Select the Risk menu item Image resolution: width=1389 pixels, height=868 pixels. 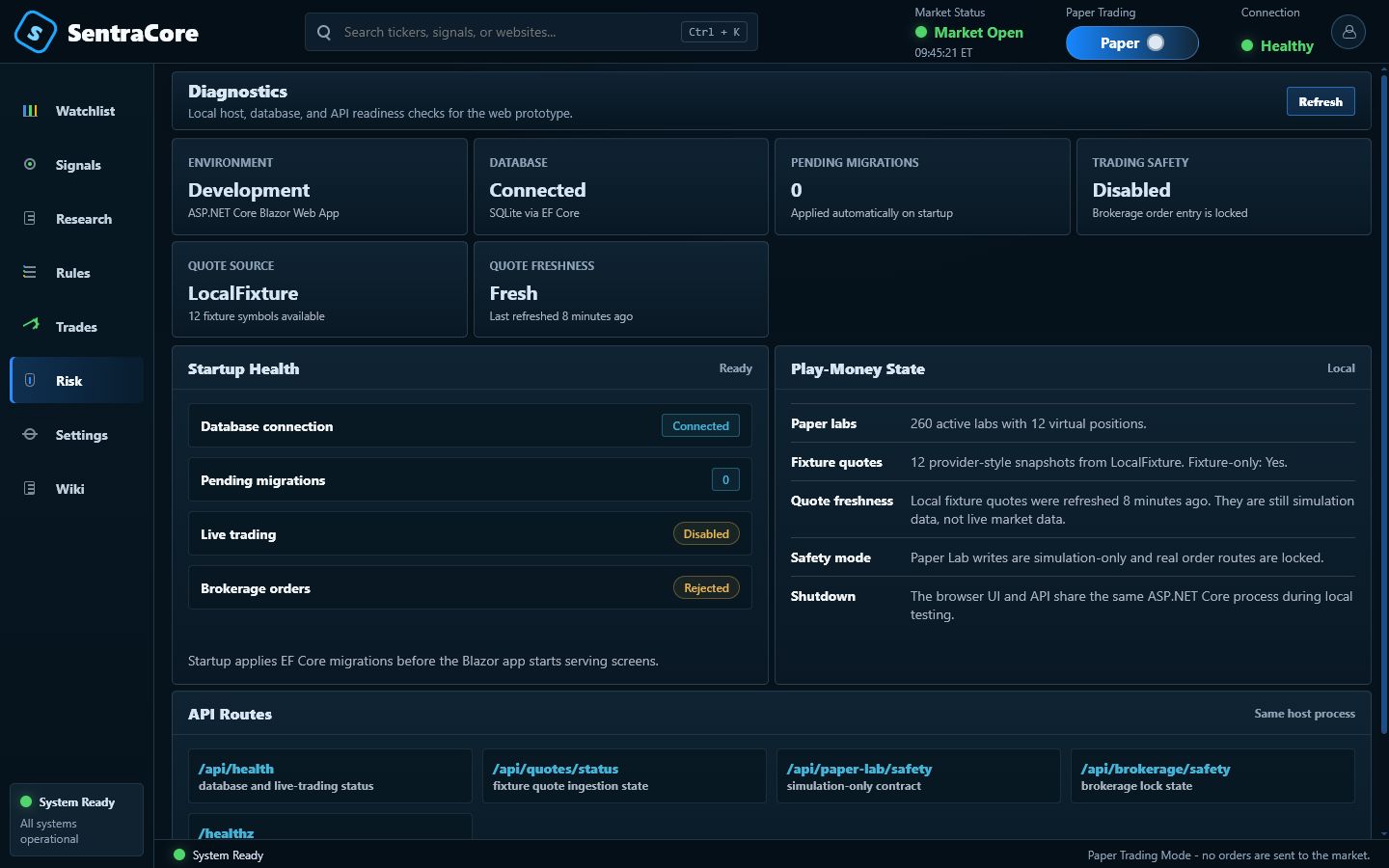point(77,380)
